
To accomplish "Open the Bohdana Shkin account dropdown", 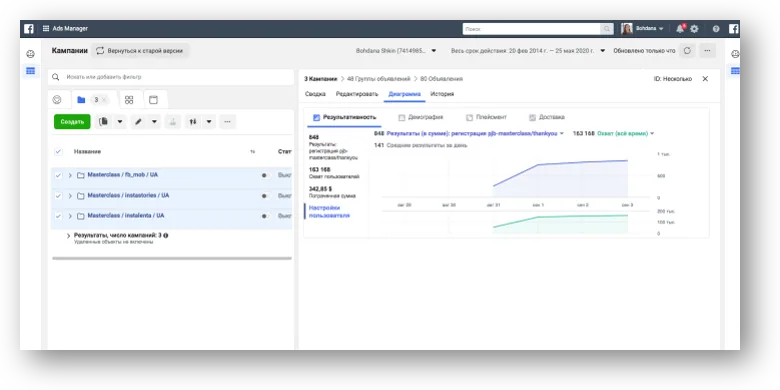I will pyautogui.click(x=396, y=51).
